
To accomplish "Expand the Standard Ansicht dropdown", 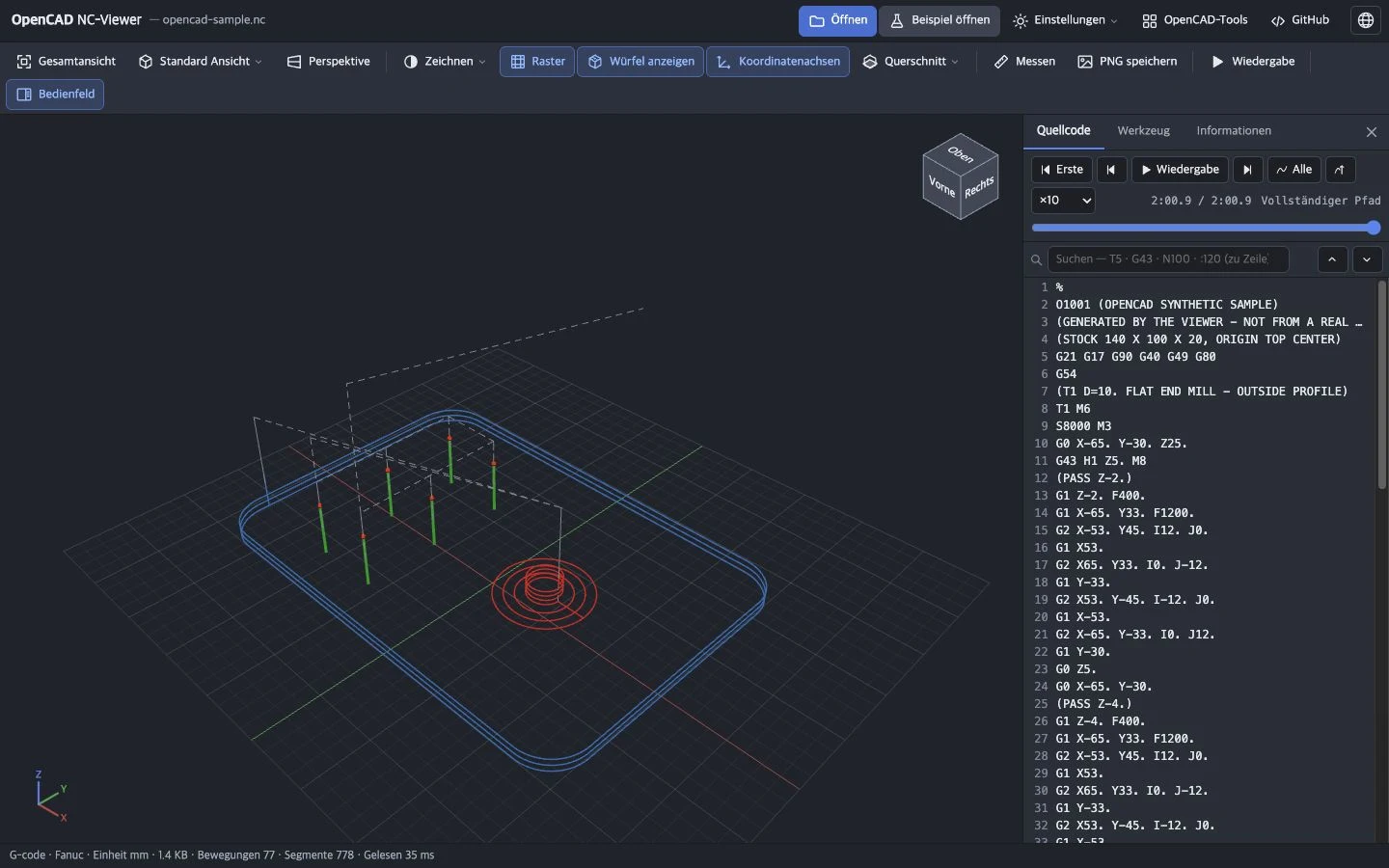I will point(200,62).
